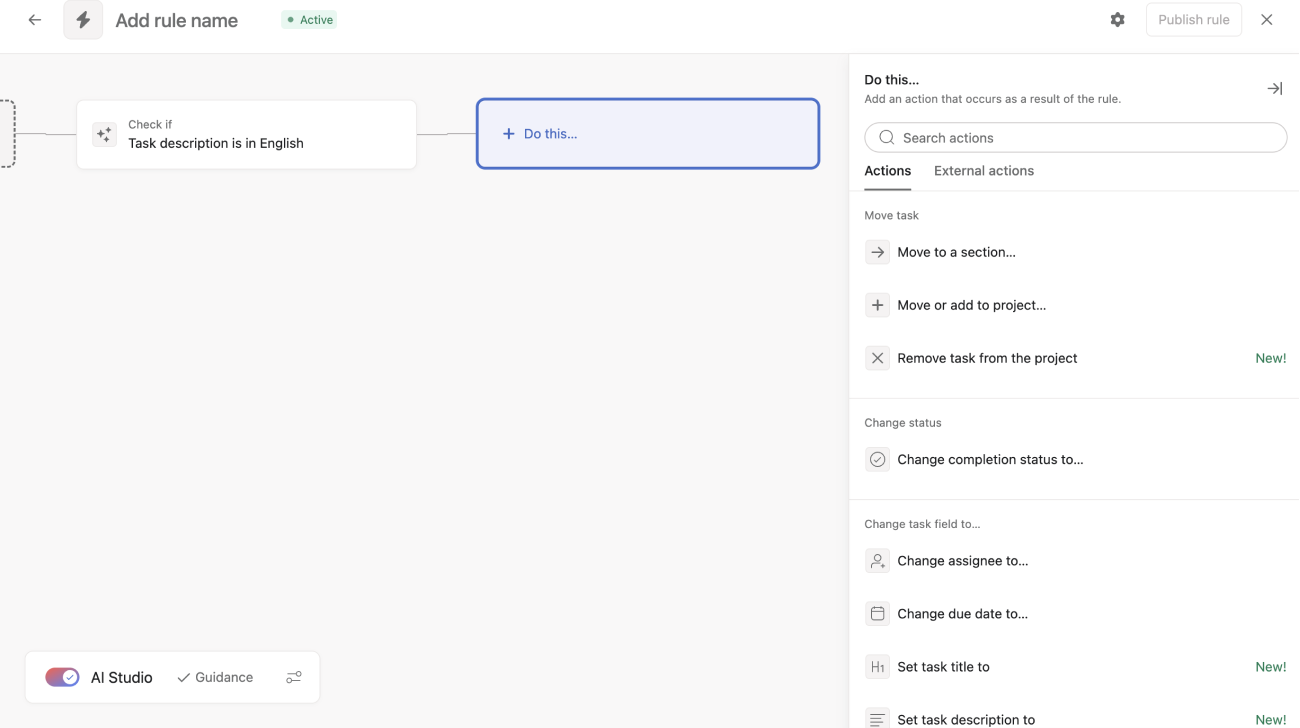The height and width of the screenshot is (728, 1300).
Task: Click the plus icon for Move or add to project
Action: (x=877, y=304)
